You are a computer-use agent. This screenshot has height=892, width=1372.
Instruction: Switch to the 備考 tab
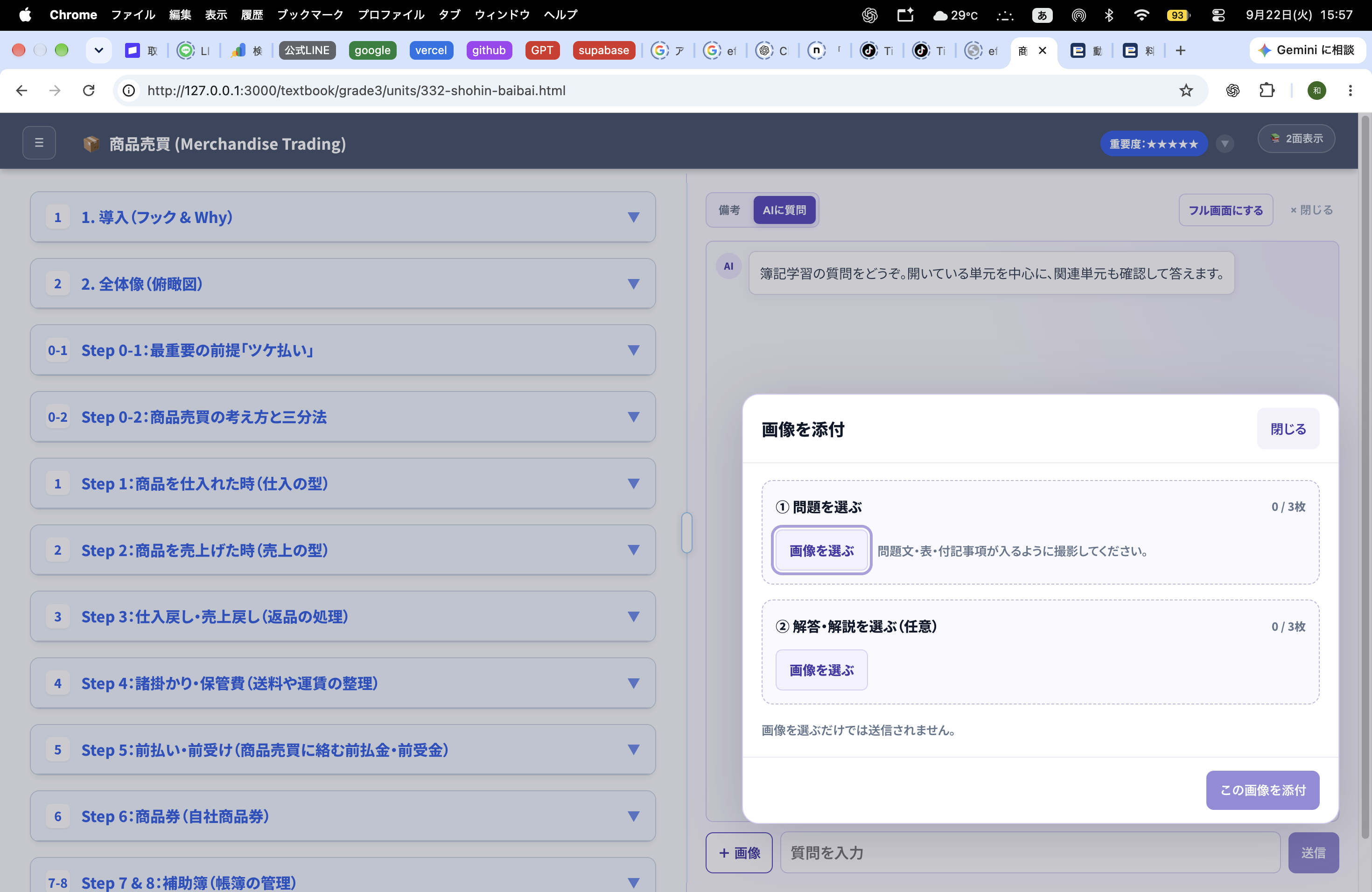pyautogui.click(x=729, y=210)
